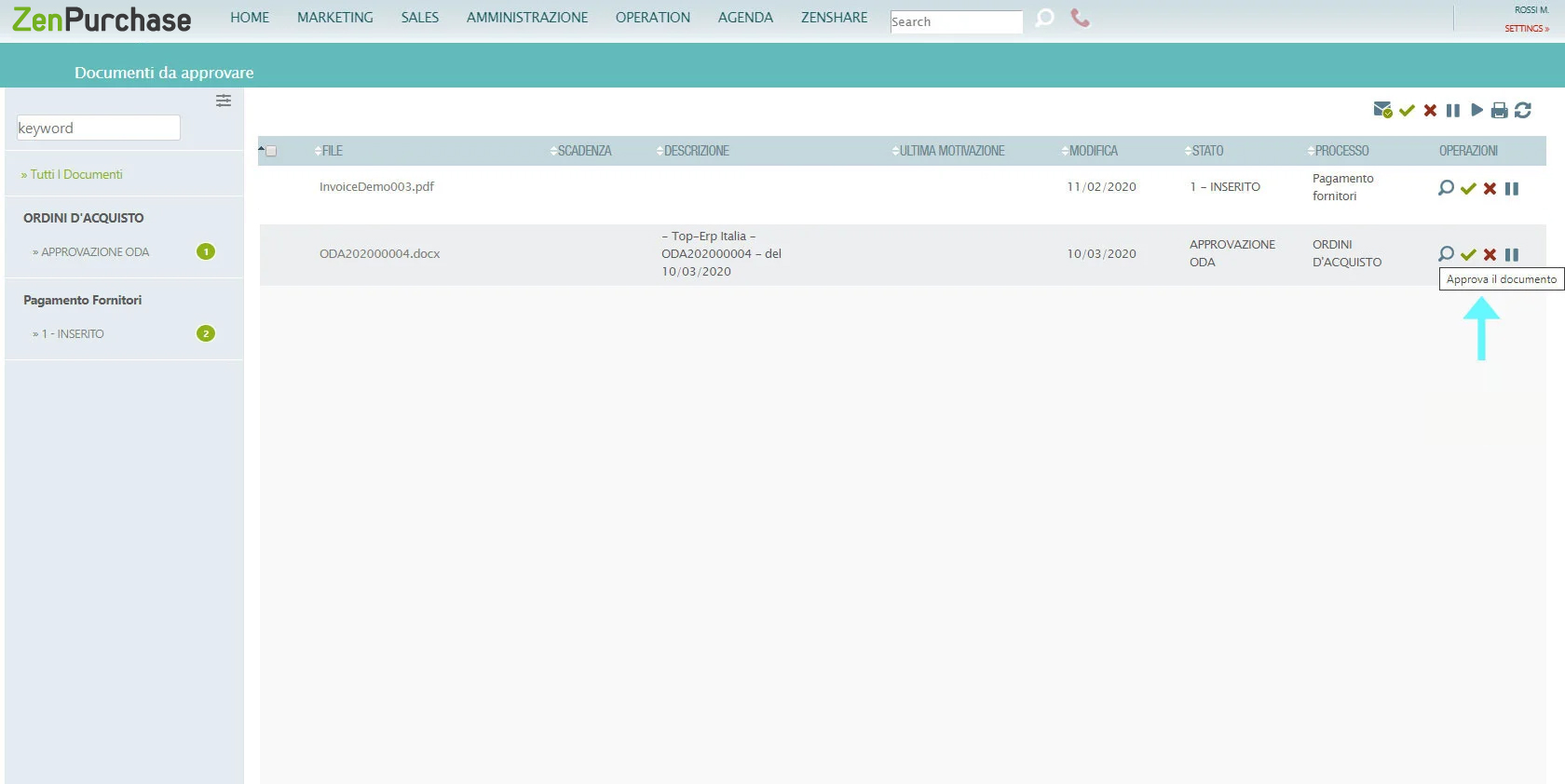Image resolution: width=1565 pixels, height=784 pixels.
Task: Click the ORDINI D'ACQUISTO sidebar heading
Action: click(x=84, y=218)
